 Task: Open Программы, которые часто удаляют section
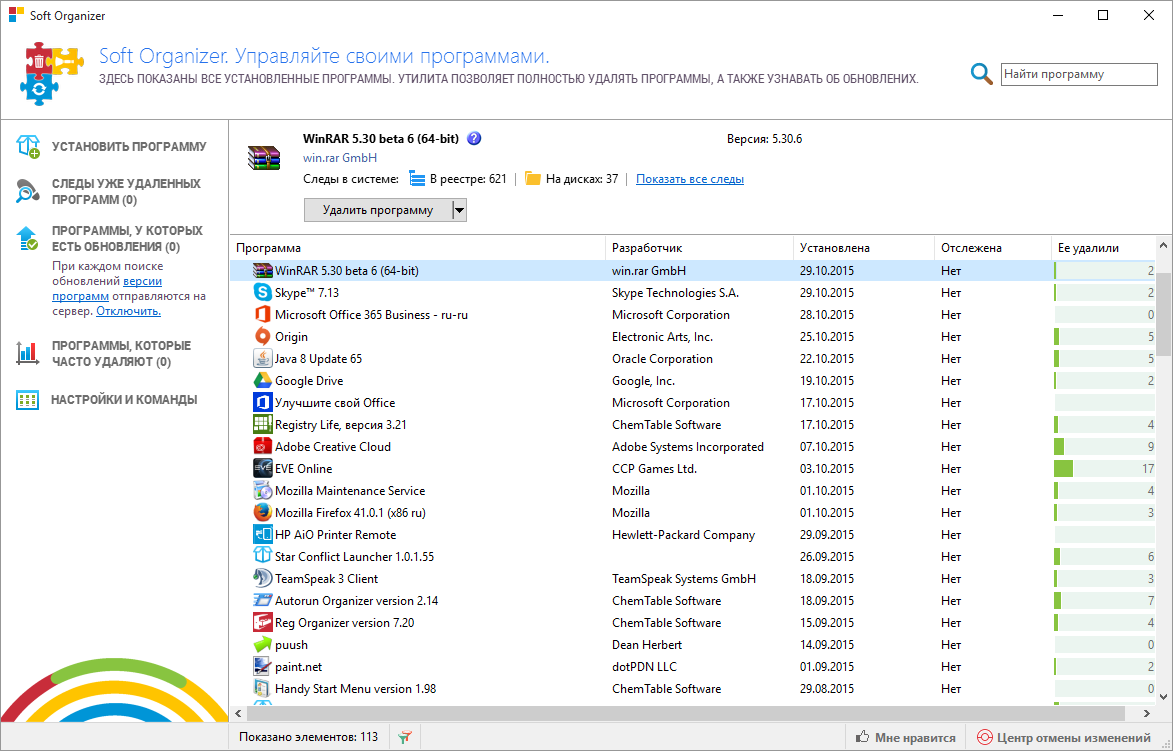point(121,354)
